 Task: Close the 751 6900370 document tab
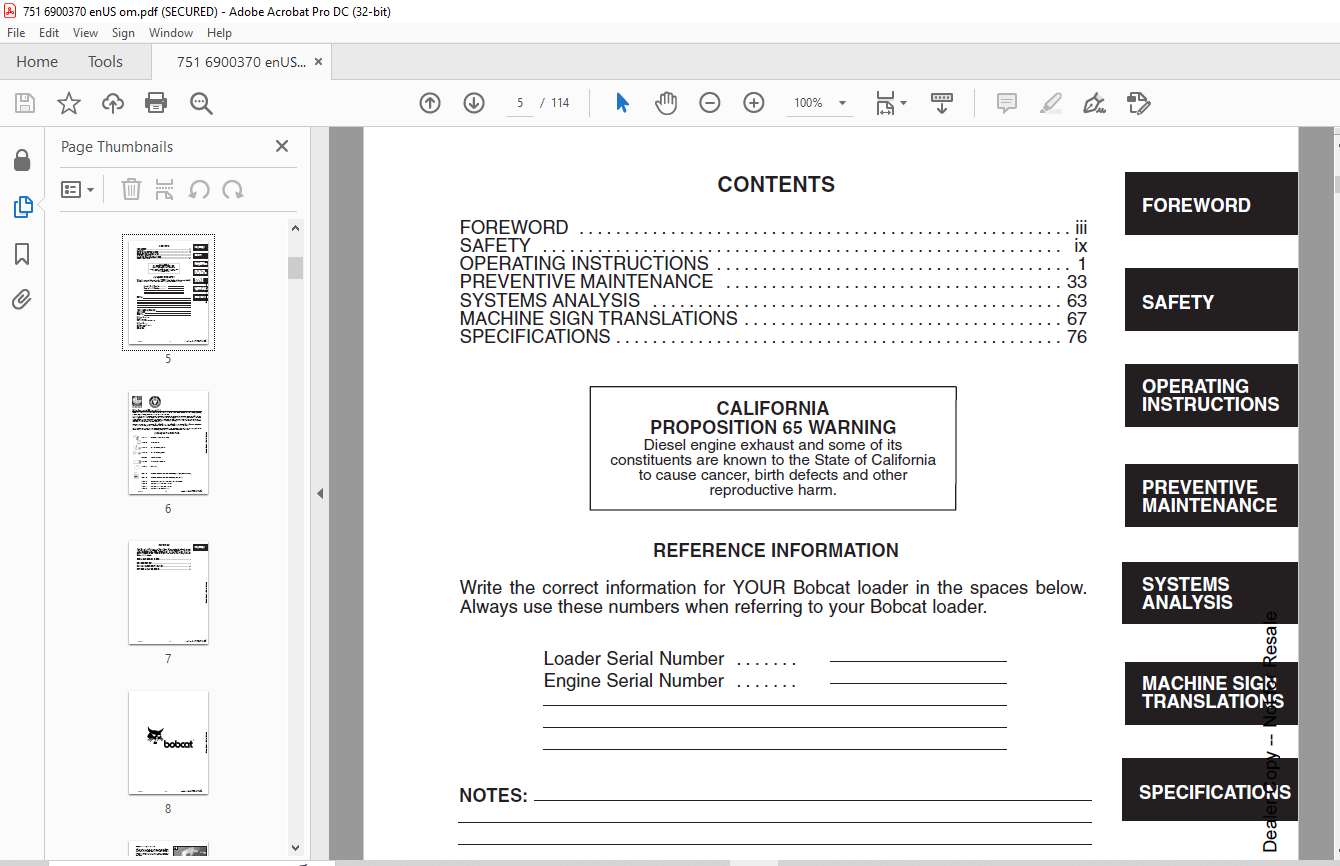[x=319, y=62]
